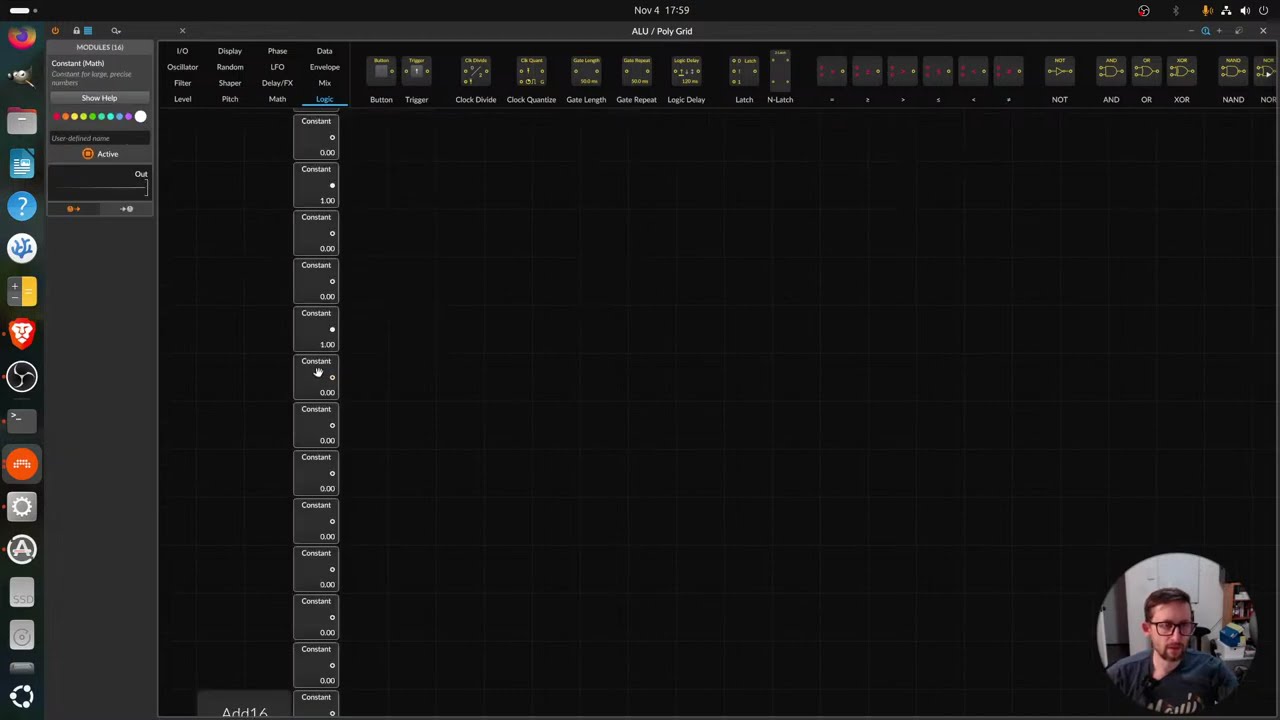This screenshot has width=1280, height=720.
Task: Pick the white module color swatch
Action: (140, 117)
